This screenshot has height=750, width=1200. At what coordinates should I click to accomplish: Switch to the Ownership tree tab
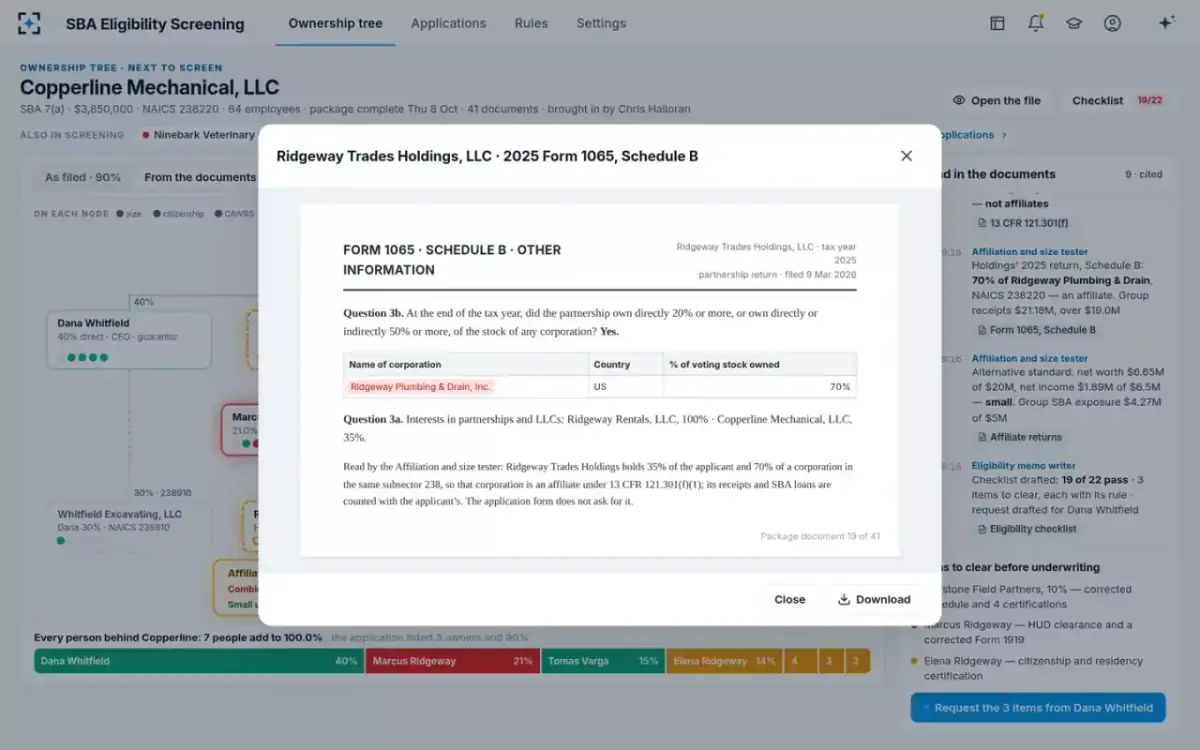[x=335, y=23]
